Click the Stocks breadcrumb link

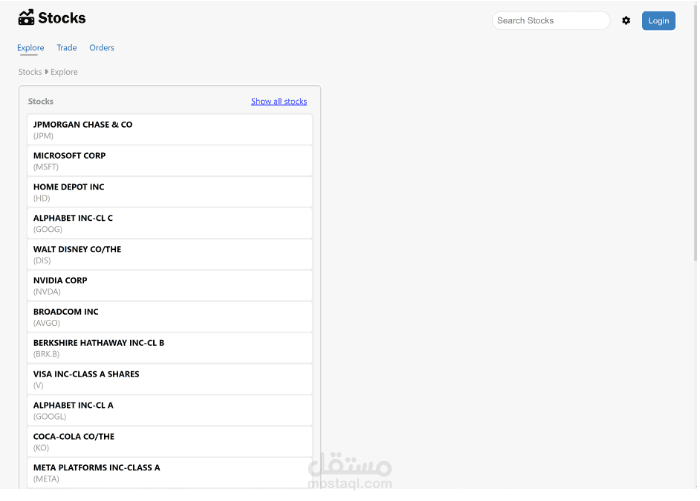[x=30, y=72]
